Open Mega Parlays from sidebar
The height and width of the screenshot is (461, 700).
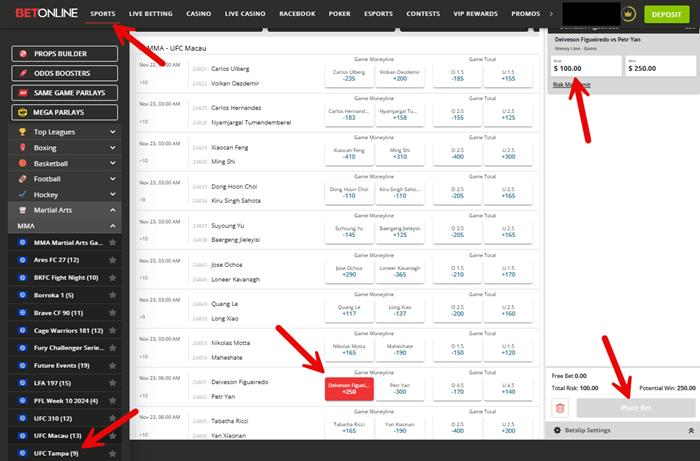pos(65,112)
